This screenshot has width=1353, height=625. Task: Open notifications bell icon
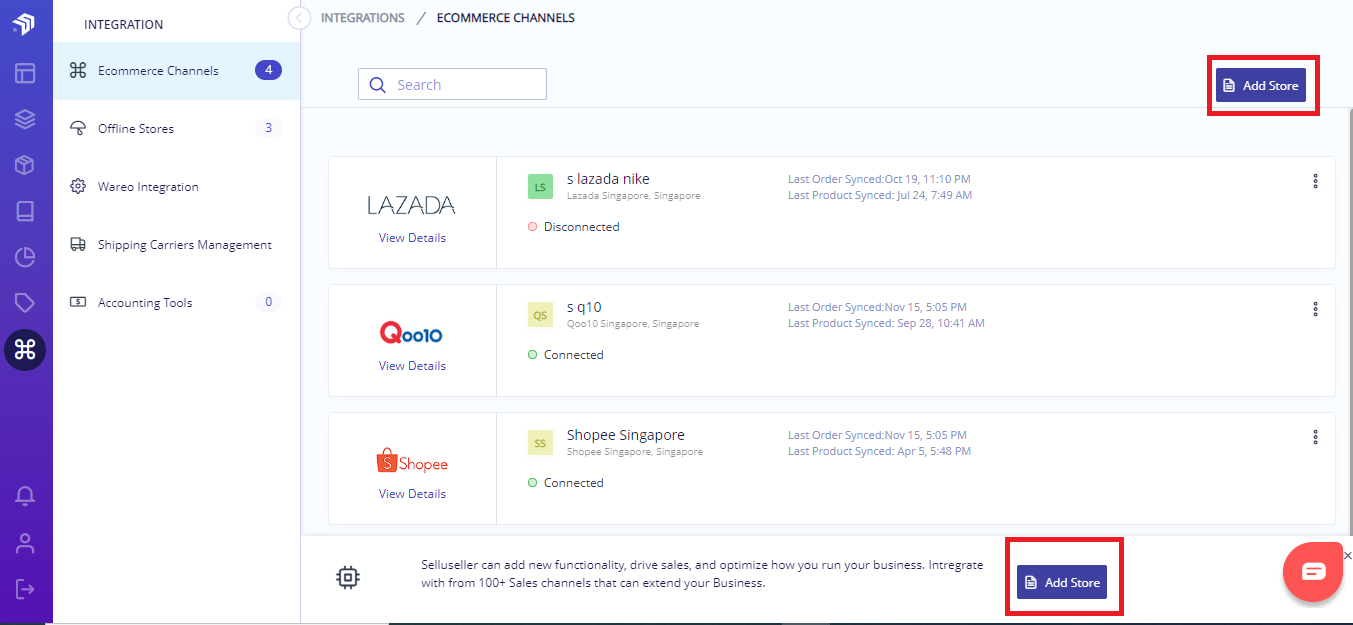25,496
